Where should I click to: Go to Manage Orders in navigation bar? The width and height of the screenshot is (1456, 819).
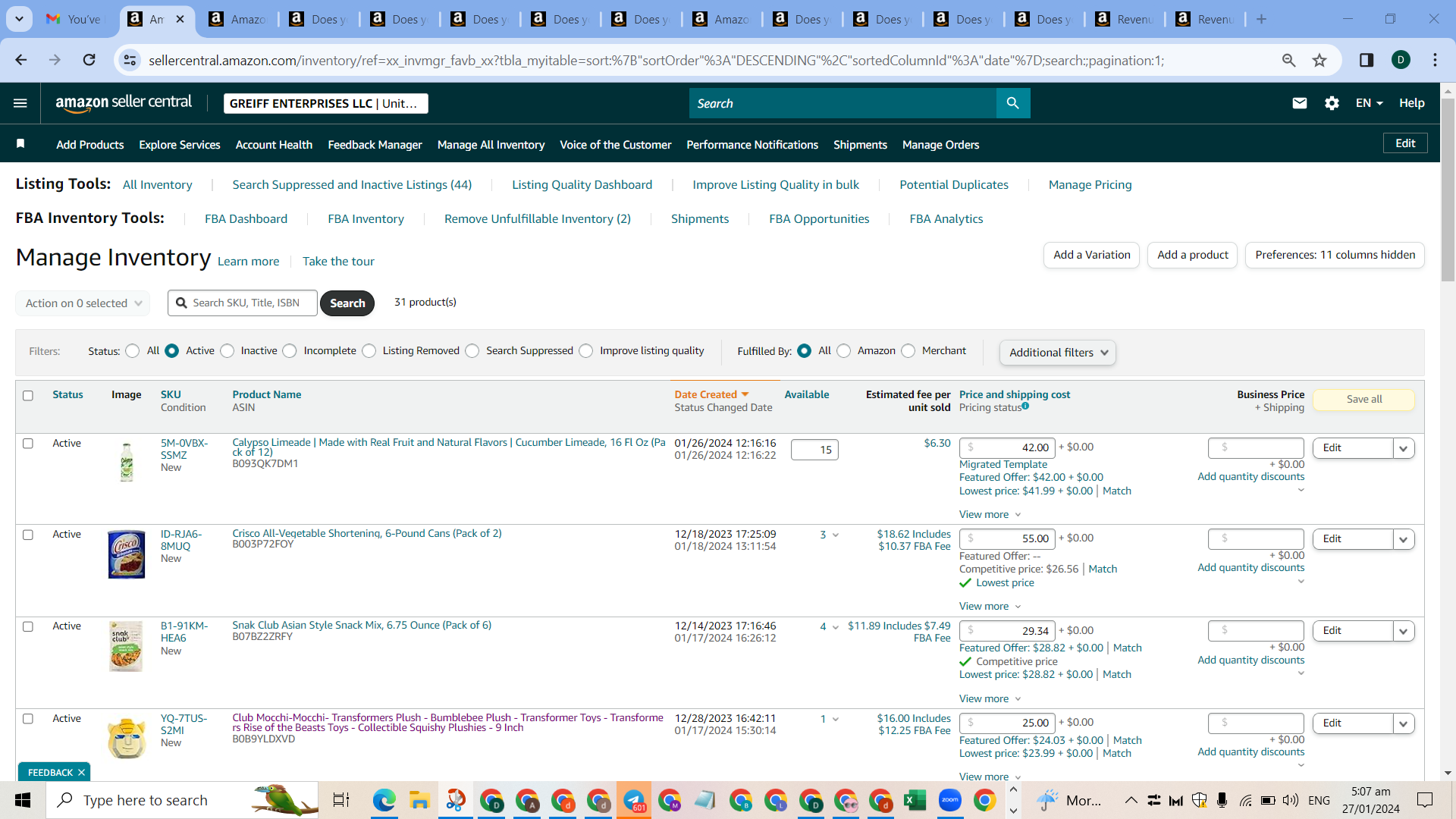point(940,145)
